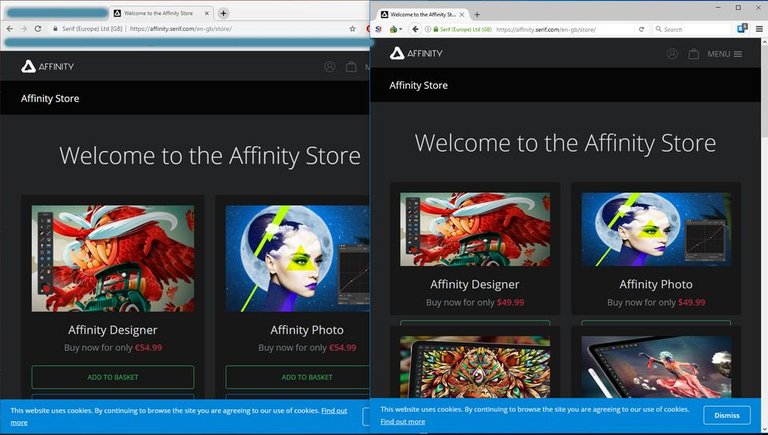Open the green leaf extension dropdown in Firefox

395,29
